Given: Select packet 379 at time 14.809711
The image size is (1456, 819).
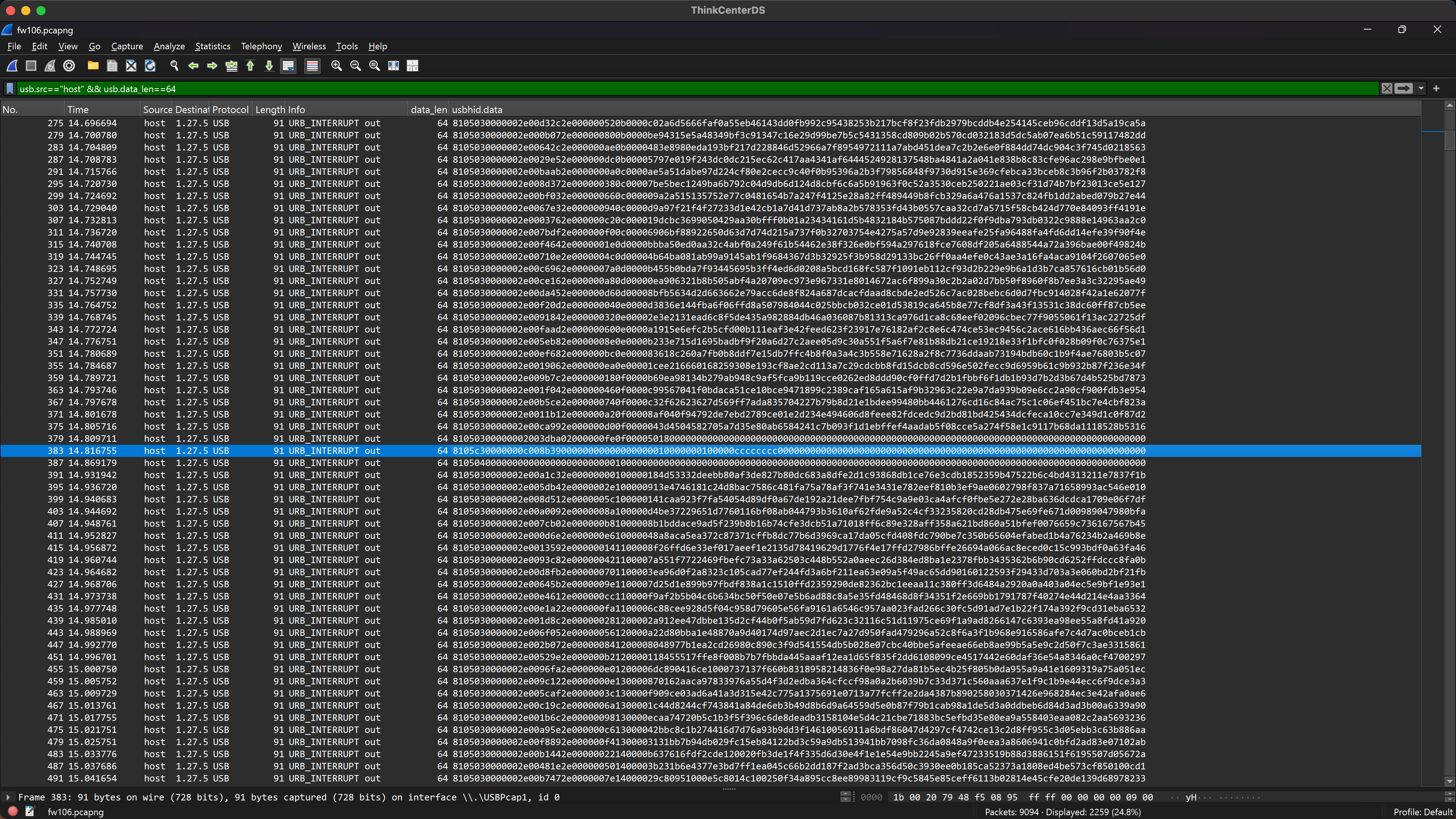Looking at the screenshot, I should coord(711,439).
